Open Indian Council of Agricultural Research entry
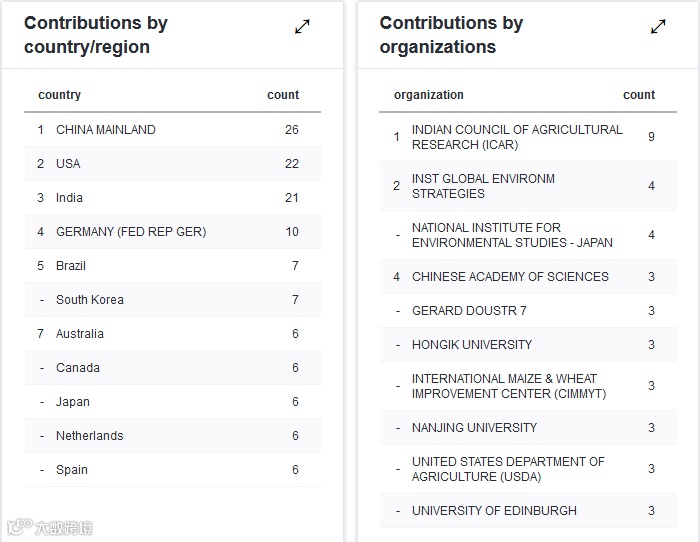 516,137
